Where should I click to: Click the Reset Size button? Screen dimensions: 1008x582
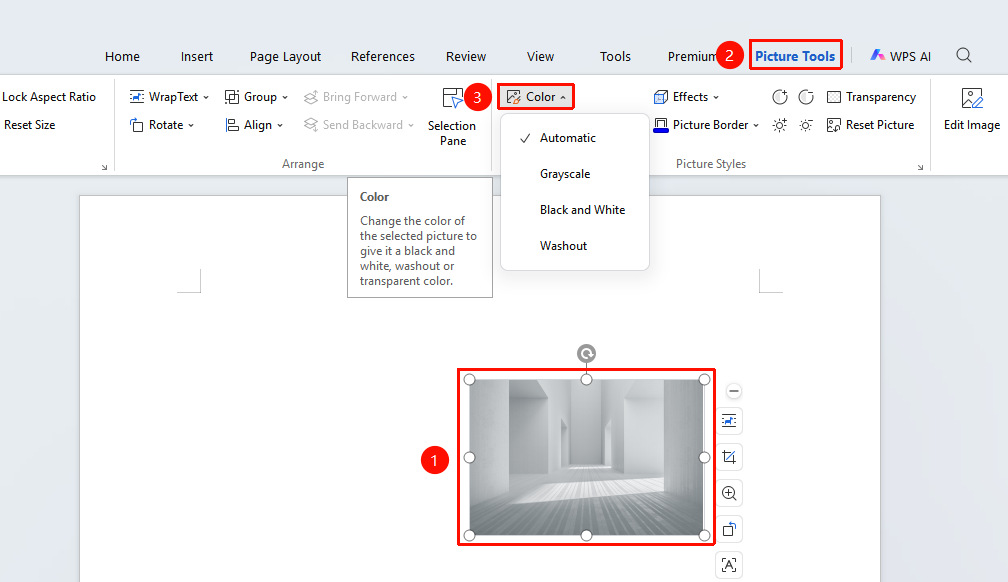(30, 125)
